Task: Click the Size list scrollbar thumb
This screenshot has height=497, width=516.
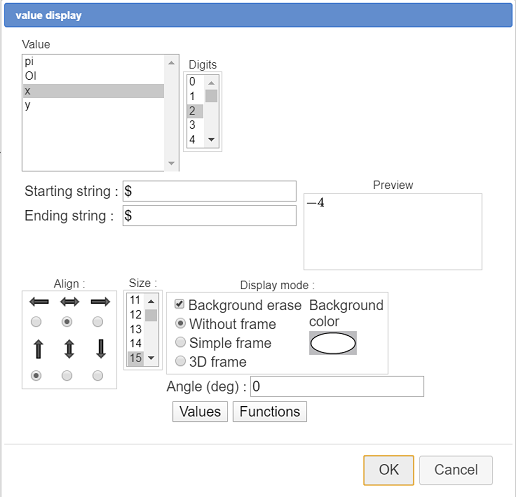Action: [151, 315]
